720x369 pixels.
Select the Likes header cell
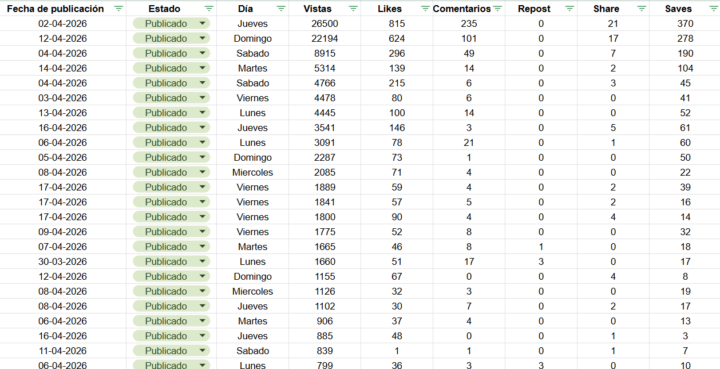pyautogui.click(x=397, y=9)
